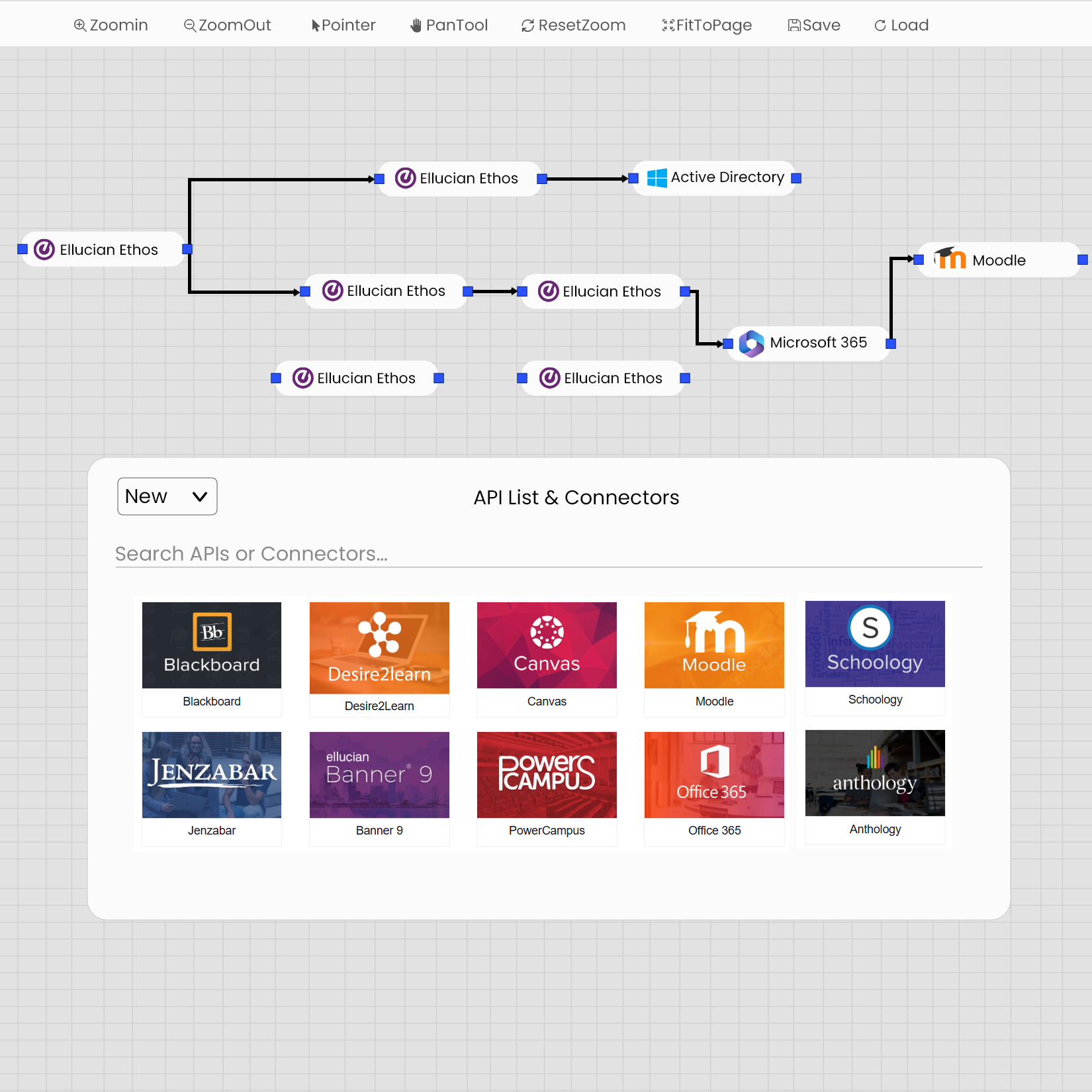Click the Office logo on Office 365 card

[715, 761]
